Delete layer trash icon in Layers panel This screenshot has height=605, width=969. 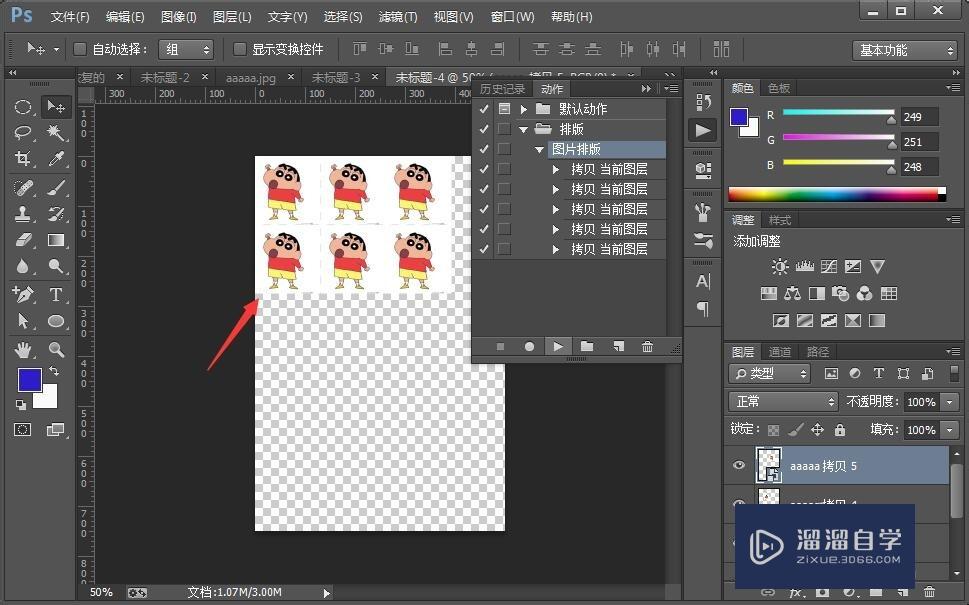tap(929, 592)
